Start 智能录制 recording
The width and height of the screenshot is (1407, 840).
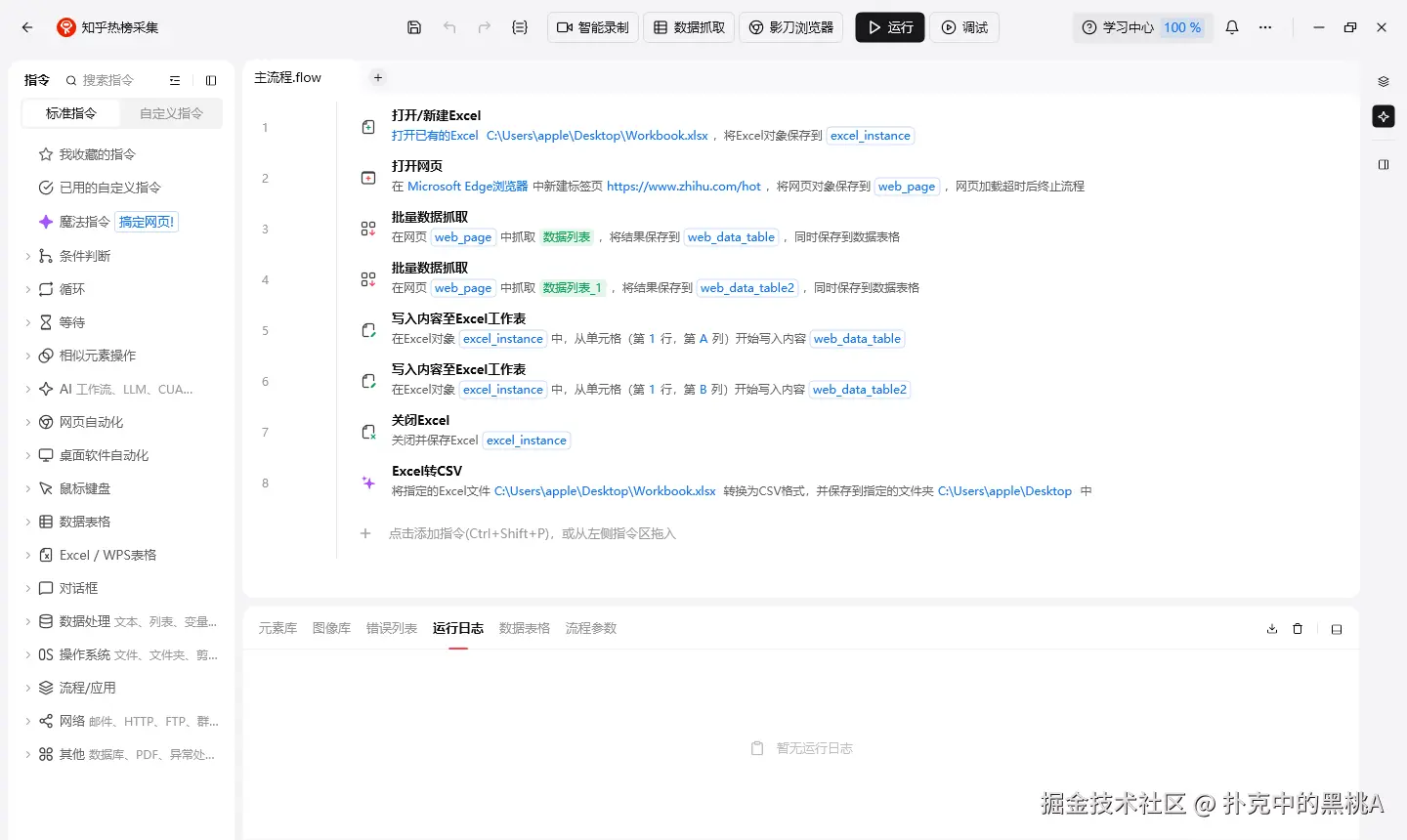(593, 27)
